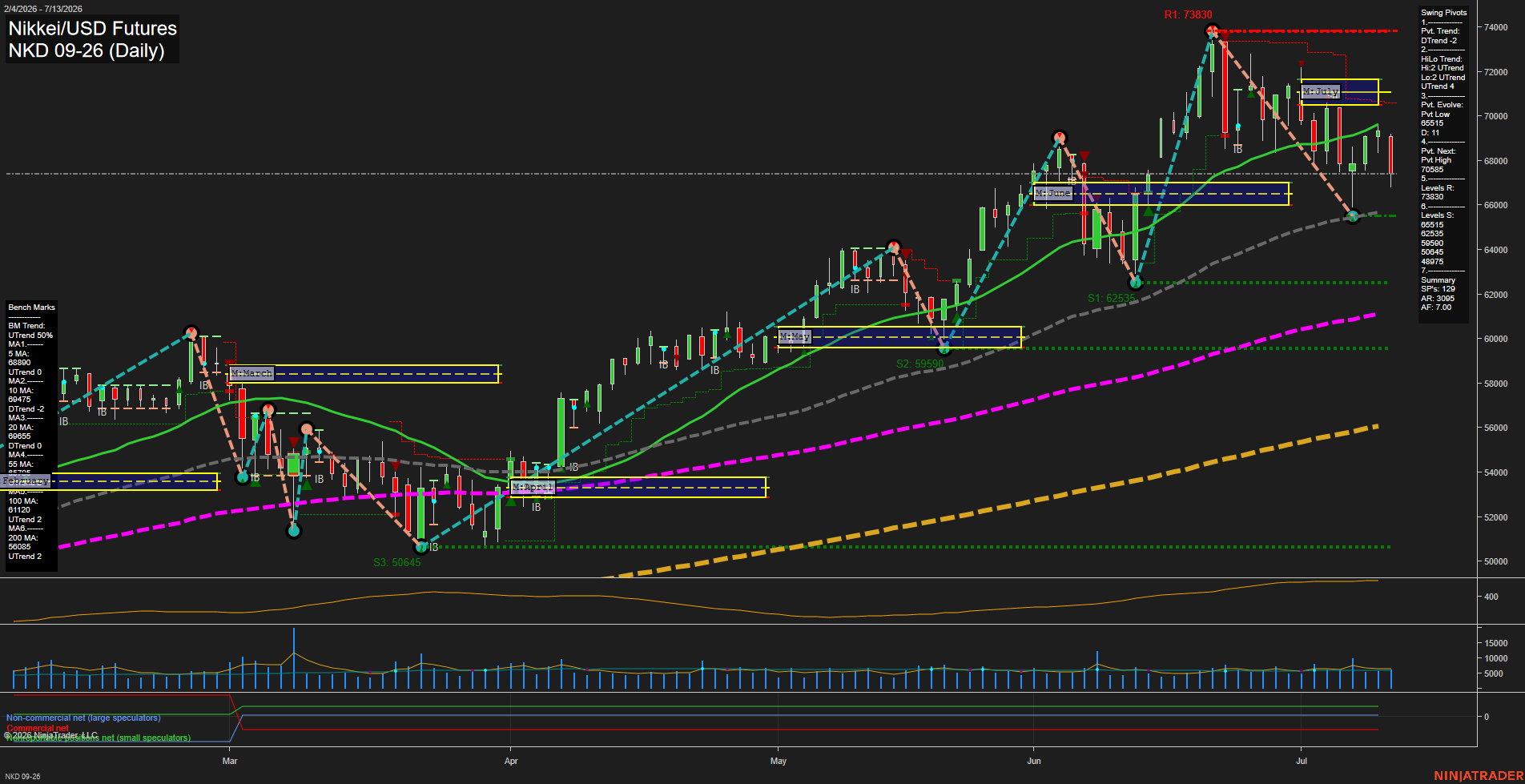This screenshot has width=1525, height=784.
Task: Click the NINJATRADER logo
Action: pos(1479,776)
